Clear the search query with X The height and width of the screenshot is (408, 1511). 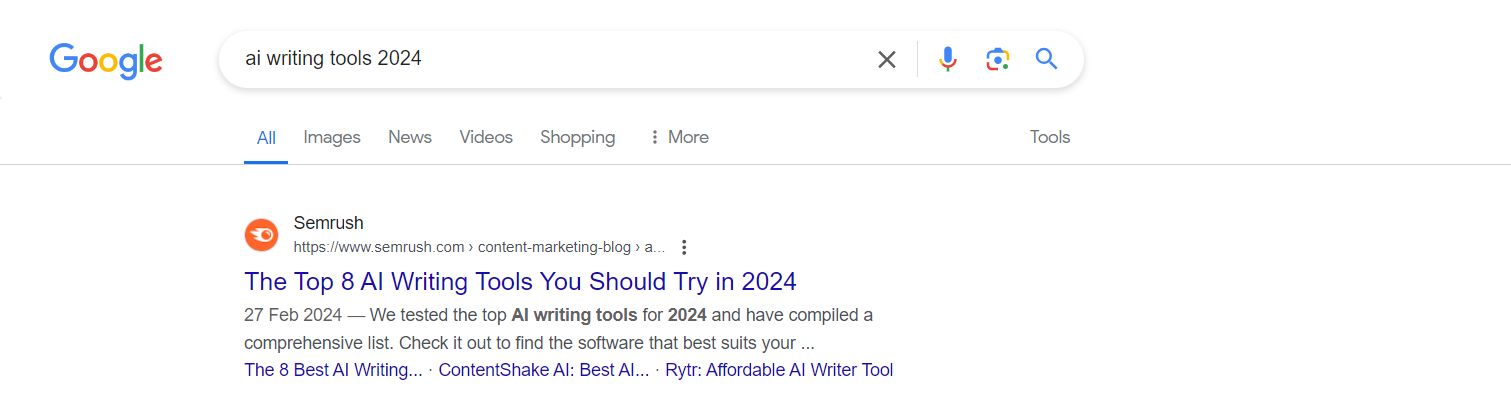point(886,60)
